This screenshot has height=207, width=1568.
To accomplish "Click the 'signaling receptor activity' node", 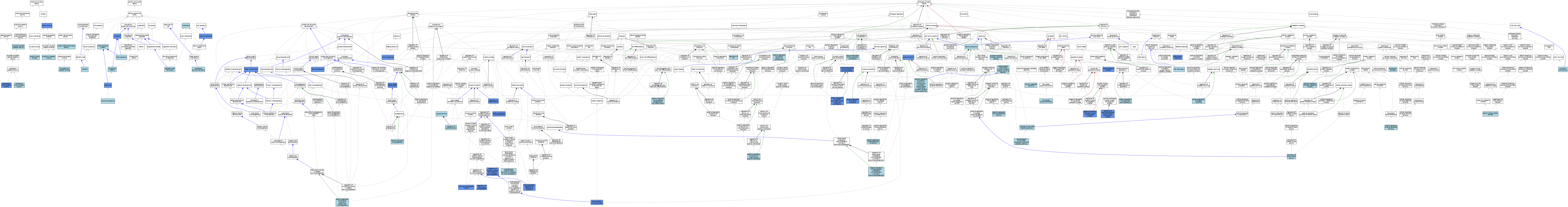I will pos(20,26).
